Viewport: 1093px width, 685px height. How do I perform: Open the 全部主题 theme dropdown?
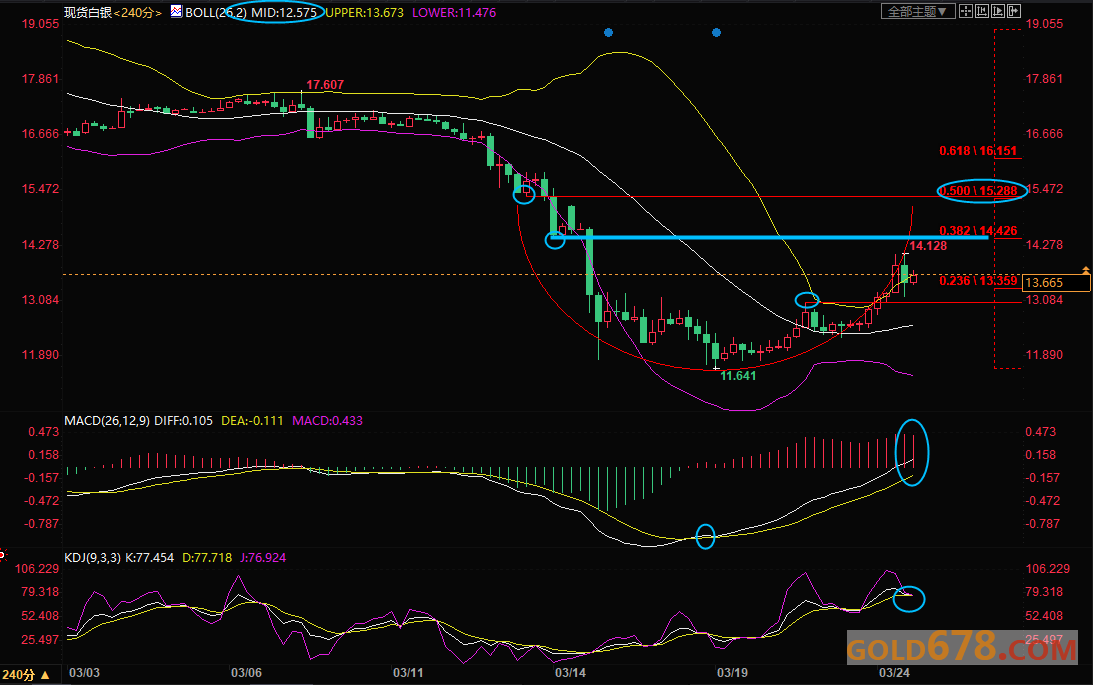[x=917, y=11]
